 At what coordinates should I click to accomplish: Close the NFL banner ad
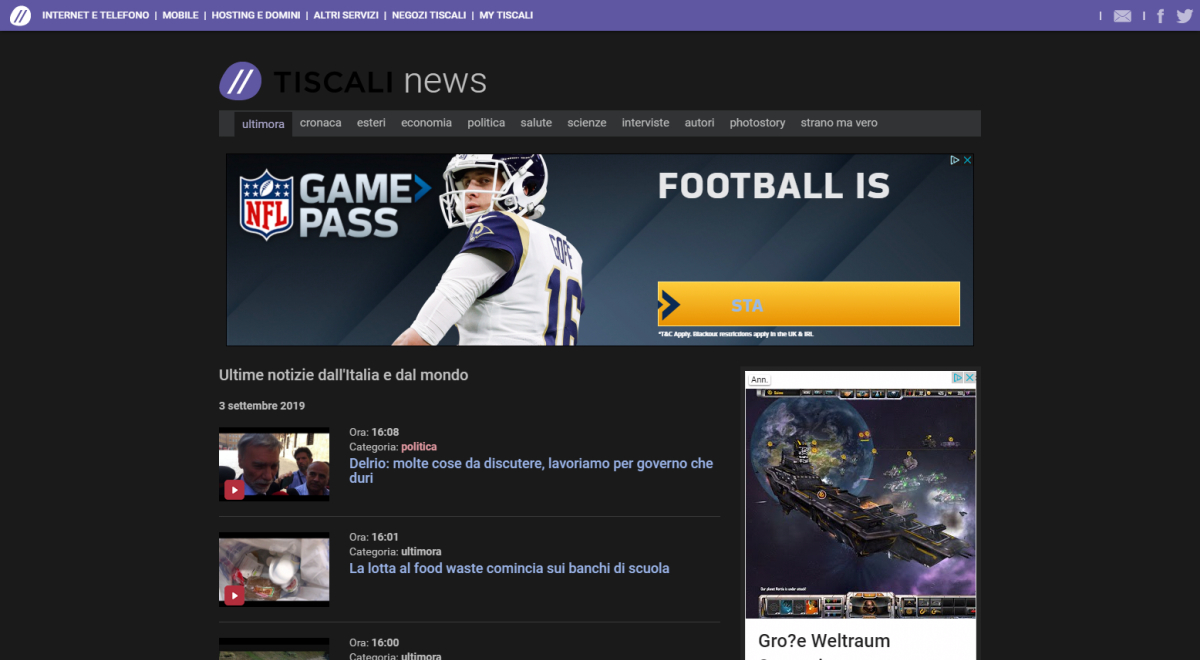click(x=967, y=160)
